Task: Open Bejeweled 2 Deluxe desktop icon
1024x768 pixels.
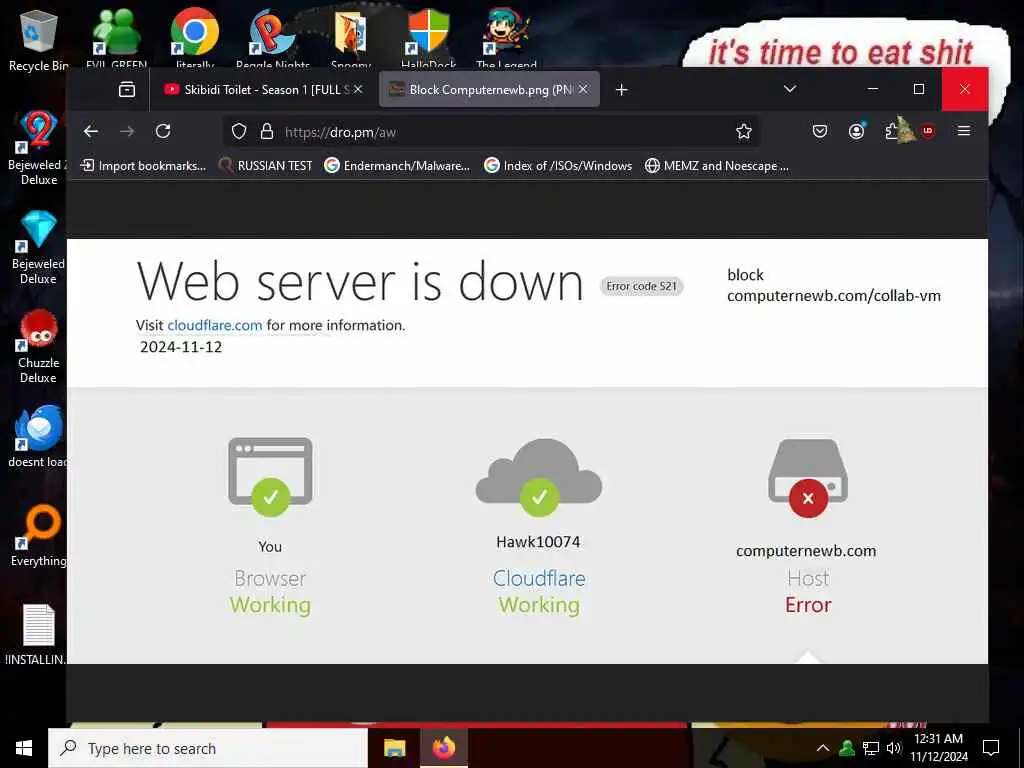Action: (38, 148)
